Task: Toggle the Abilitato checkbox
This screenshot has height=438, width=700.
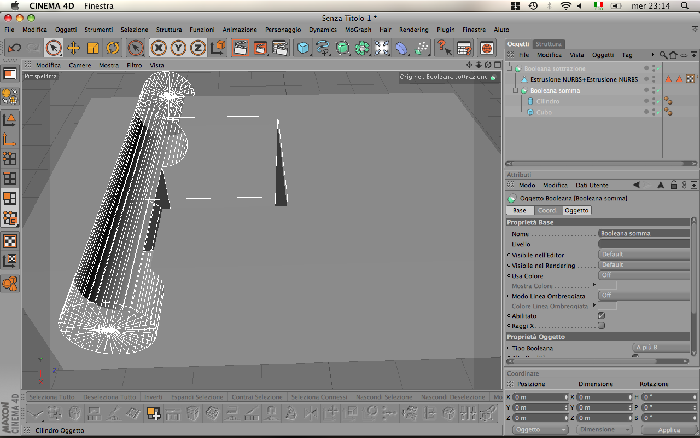Action: click(601, 316)
